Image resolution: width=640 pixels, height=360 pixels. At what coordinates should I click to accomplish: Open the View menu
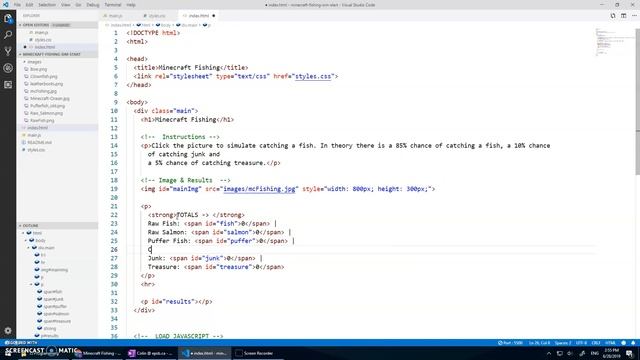[x=65, y=5]
